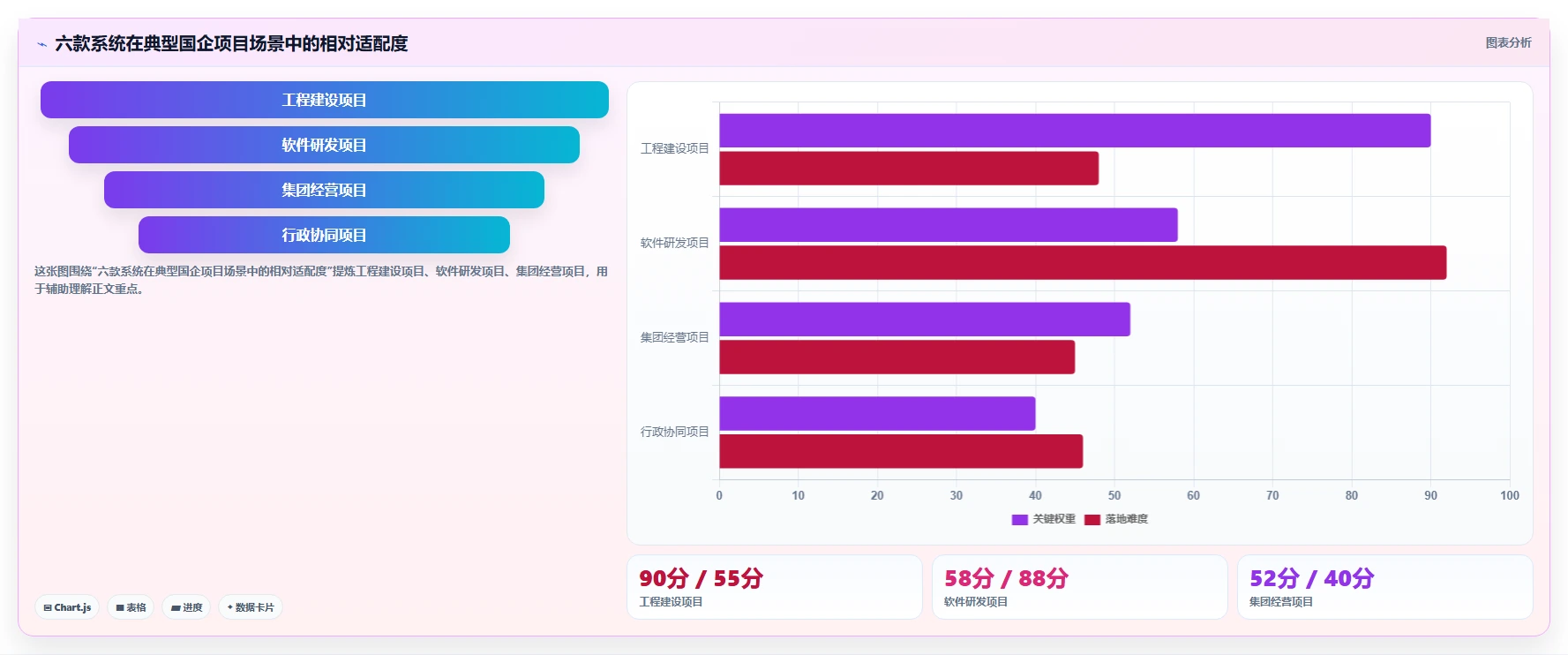The image size is (1568, 655).
Task: Open the 58分 / 88分 data card
Action: point(1080,587)
